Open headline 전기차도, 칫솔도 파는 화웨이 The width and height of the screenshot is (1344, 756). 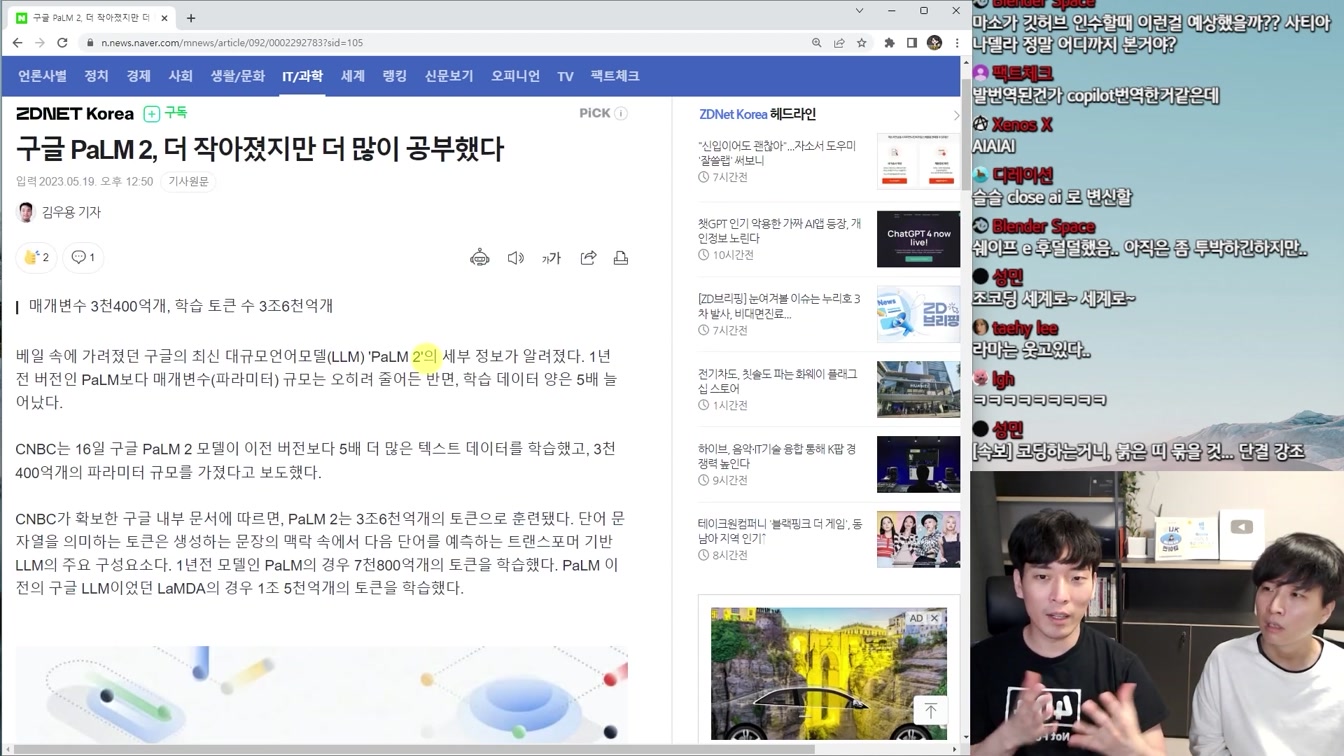point(777,381)
